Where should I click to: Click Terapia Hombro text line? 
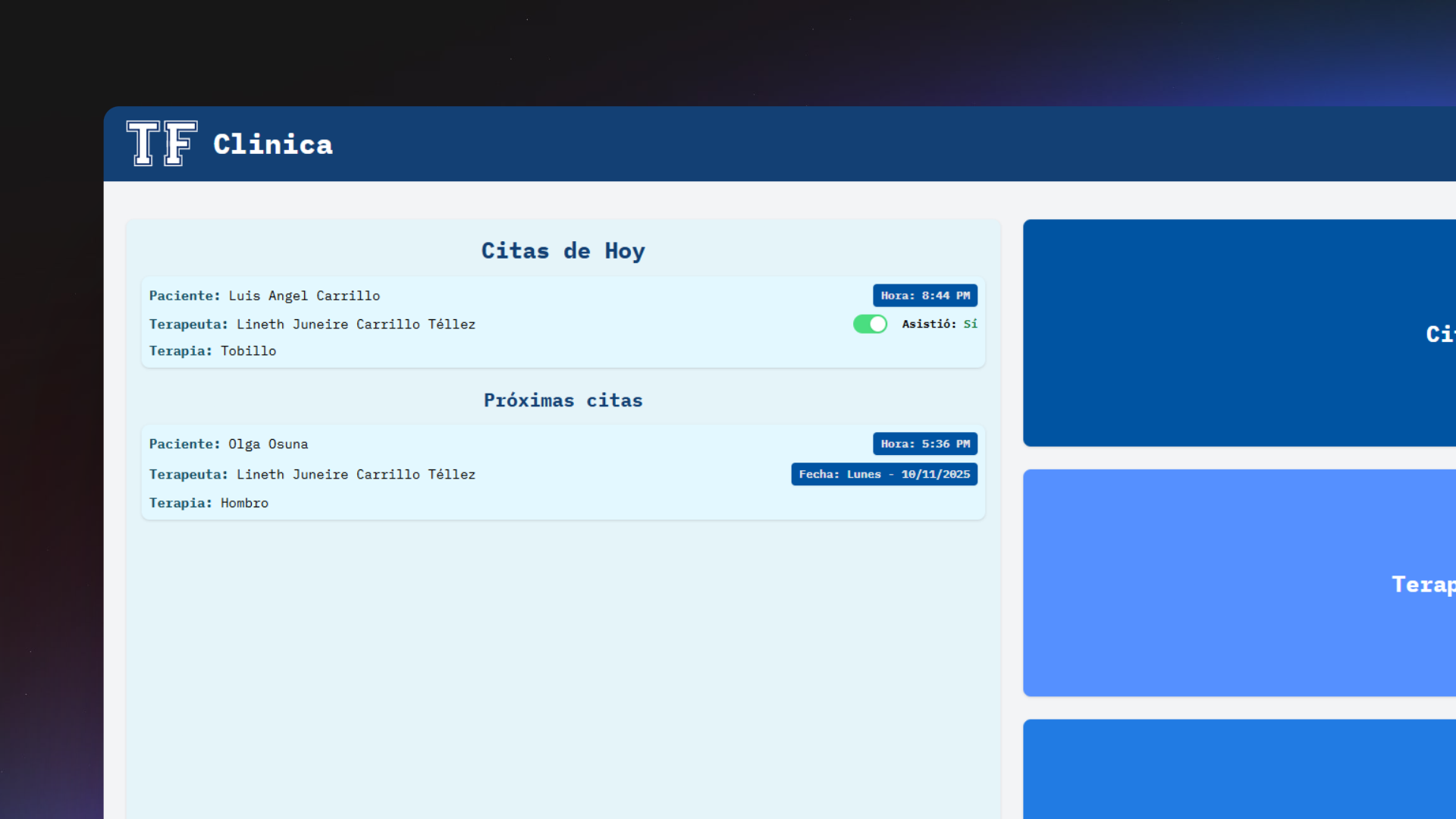point(209,503)
